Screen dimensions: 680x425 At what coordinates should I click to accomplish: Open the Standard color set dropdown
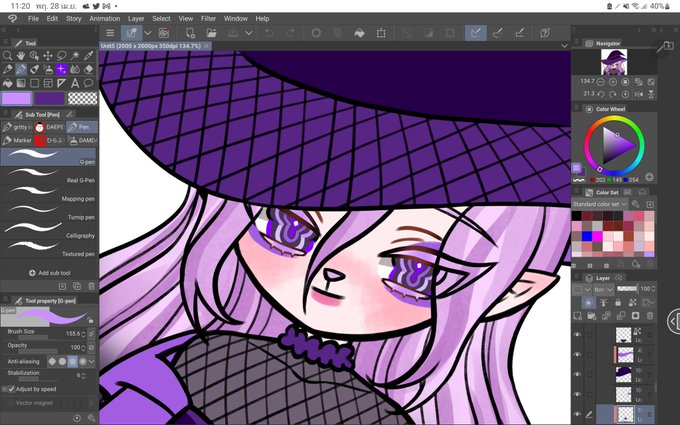[x=600, y=204]
